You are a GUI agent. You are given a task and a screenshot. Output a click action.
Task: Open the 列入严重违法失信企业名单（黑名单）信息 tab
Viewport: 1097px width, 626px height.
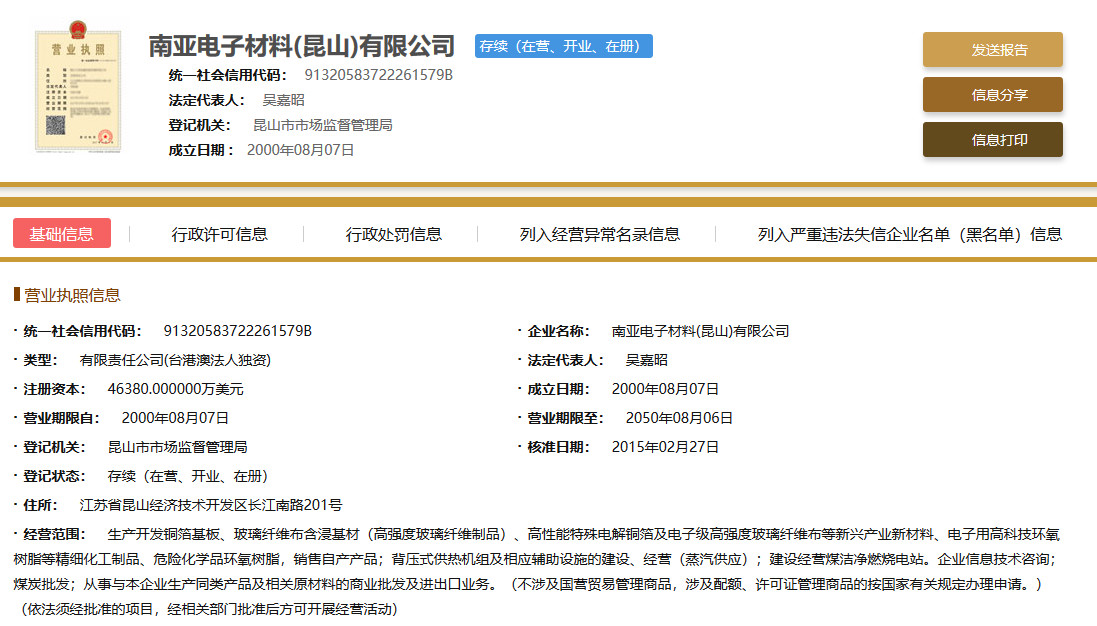(910, 234)
